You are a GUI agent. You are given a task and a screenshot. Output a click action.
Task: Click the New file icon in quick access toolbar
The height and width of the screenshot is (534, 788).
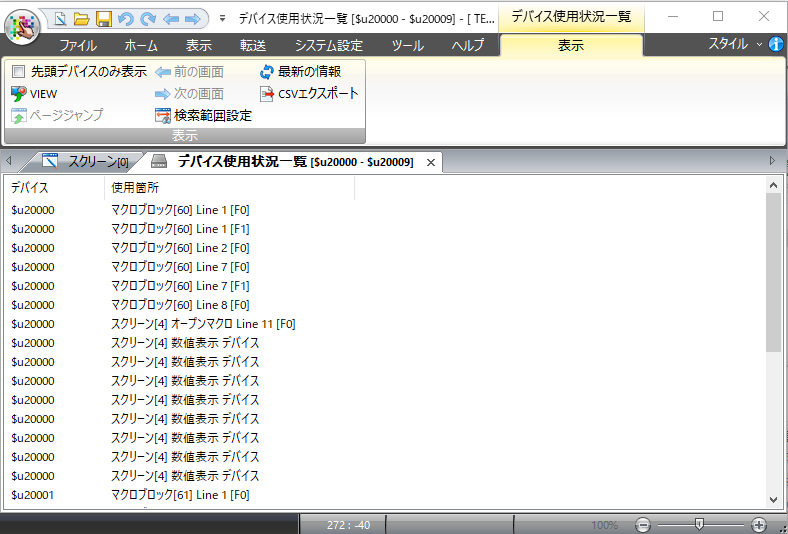60,18
